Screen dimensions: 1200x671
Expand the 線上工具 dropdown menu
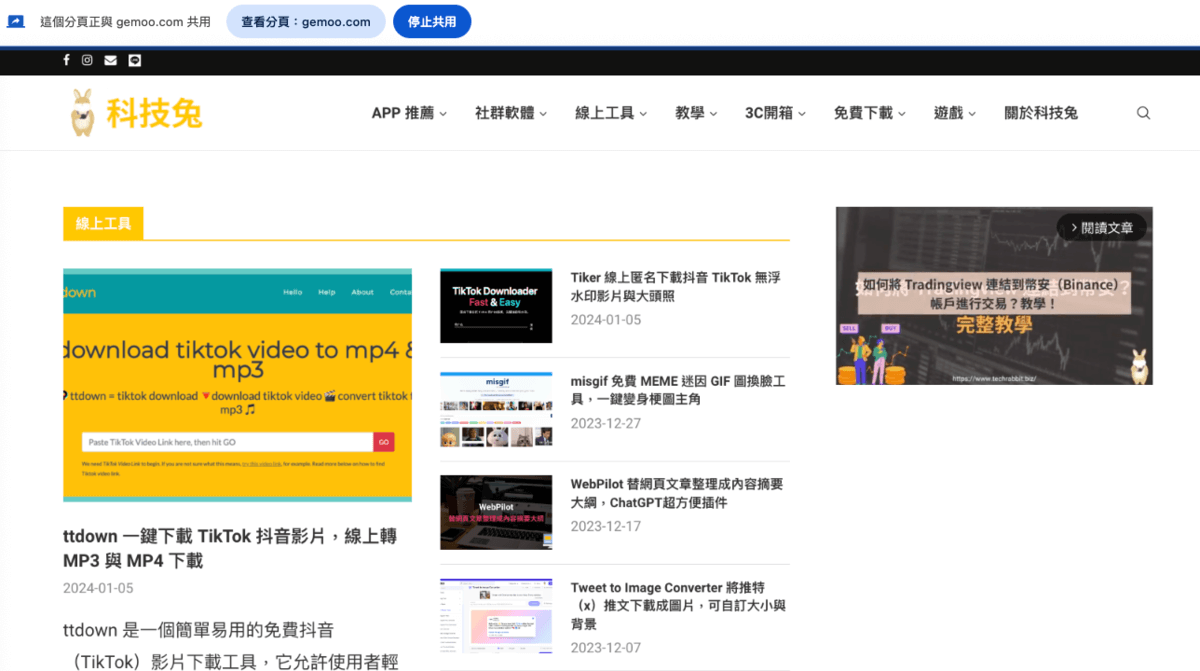610,113
